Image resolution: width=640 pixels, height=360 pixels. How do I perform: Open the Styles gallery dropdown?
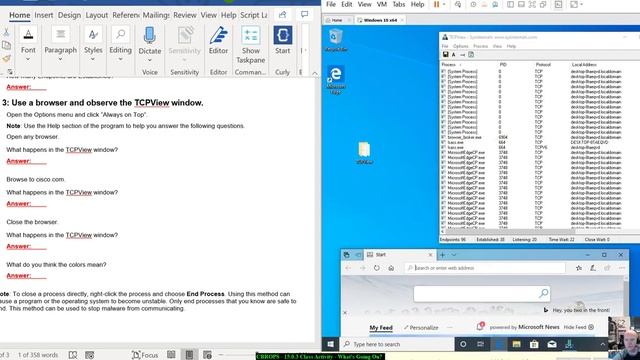click(x=93, y=59)
